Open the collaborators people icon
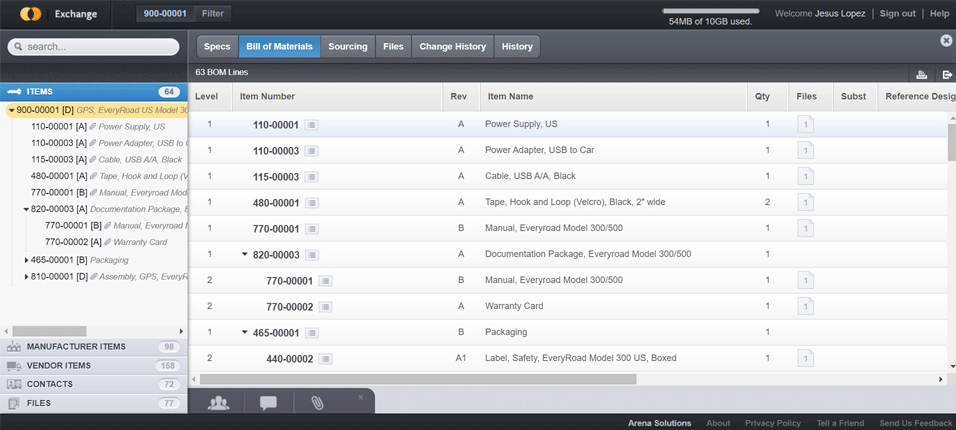Screen dimensions: 956x430 click(218, 403)
